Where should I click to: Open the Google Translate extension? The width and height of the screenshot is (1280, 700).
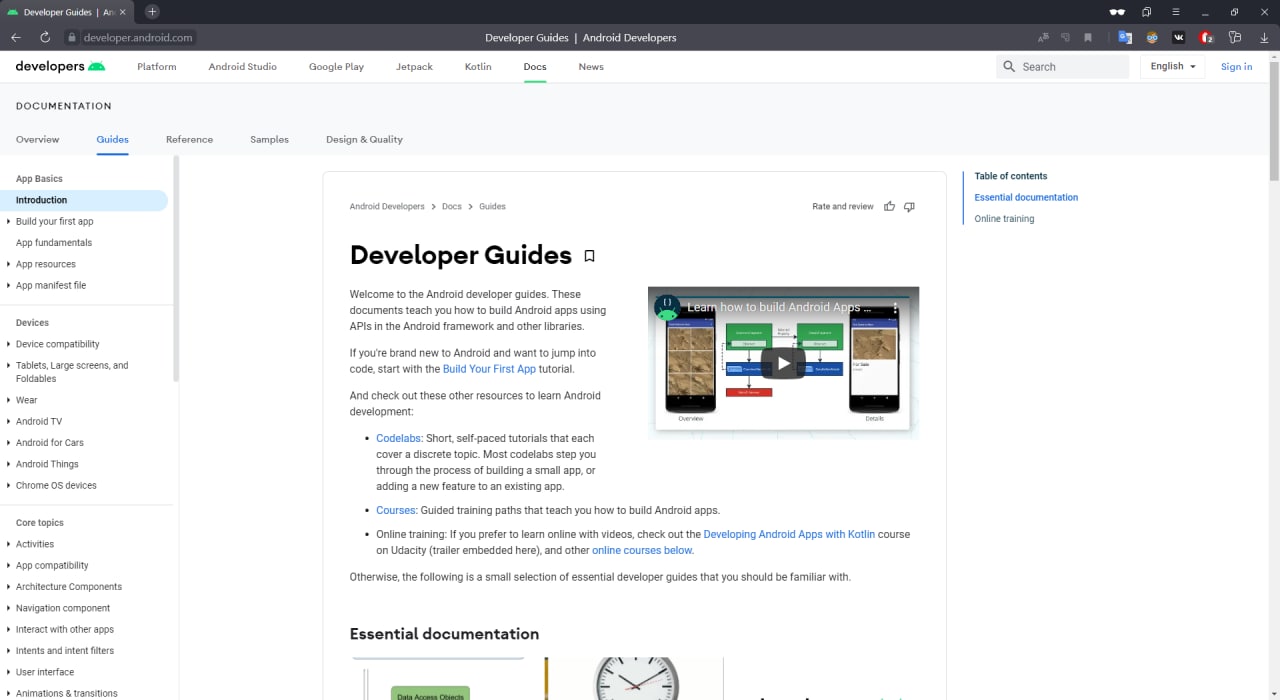click(x=1125, y=37)
